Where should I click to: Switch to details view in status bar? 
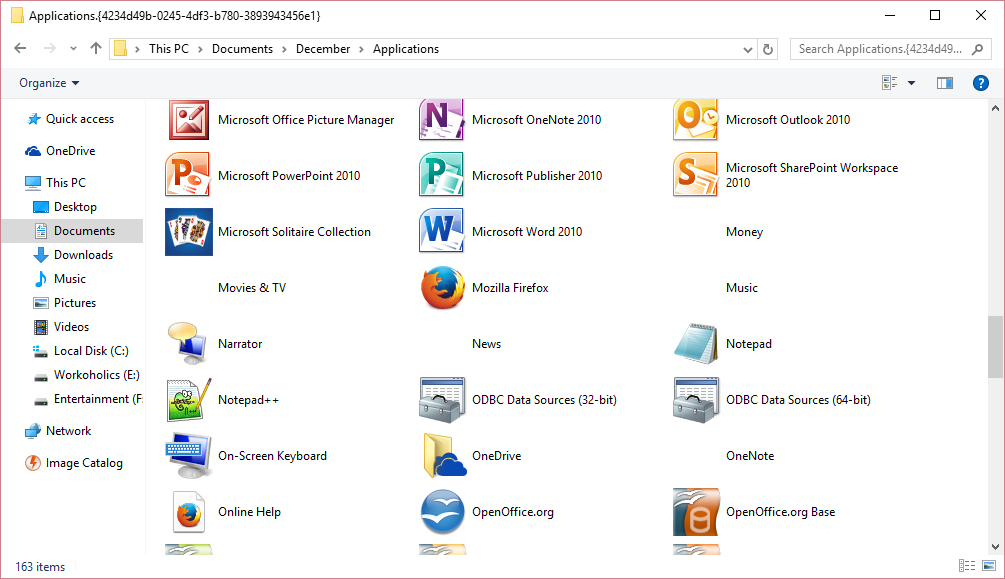967,566
